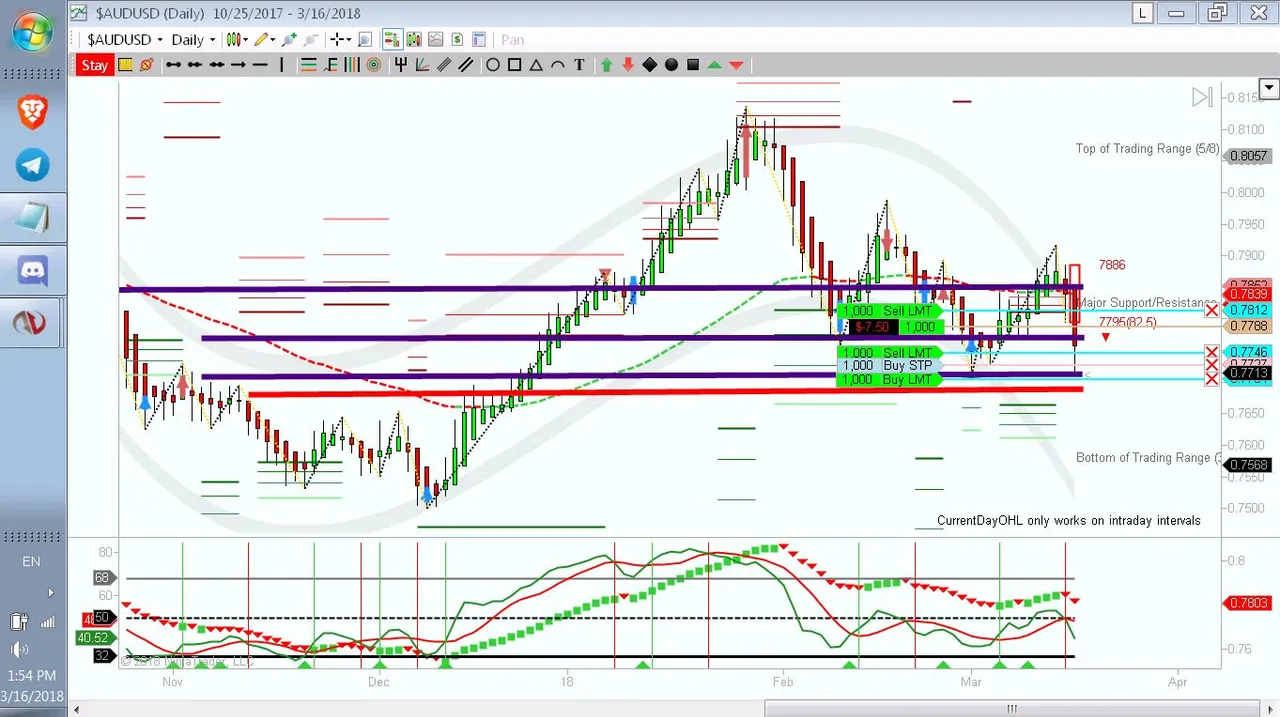Click the data window table icon
This screenshot has width=1280, height=717.
tap(479, 40)
